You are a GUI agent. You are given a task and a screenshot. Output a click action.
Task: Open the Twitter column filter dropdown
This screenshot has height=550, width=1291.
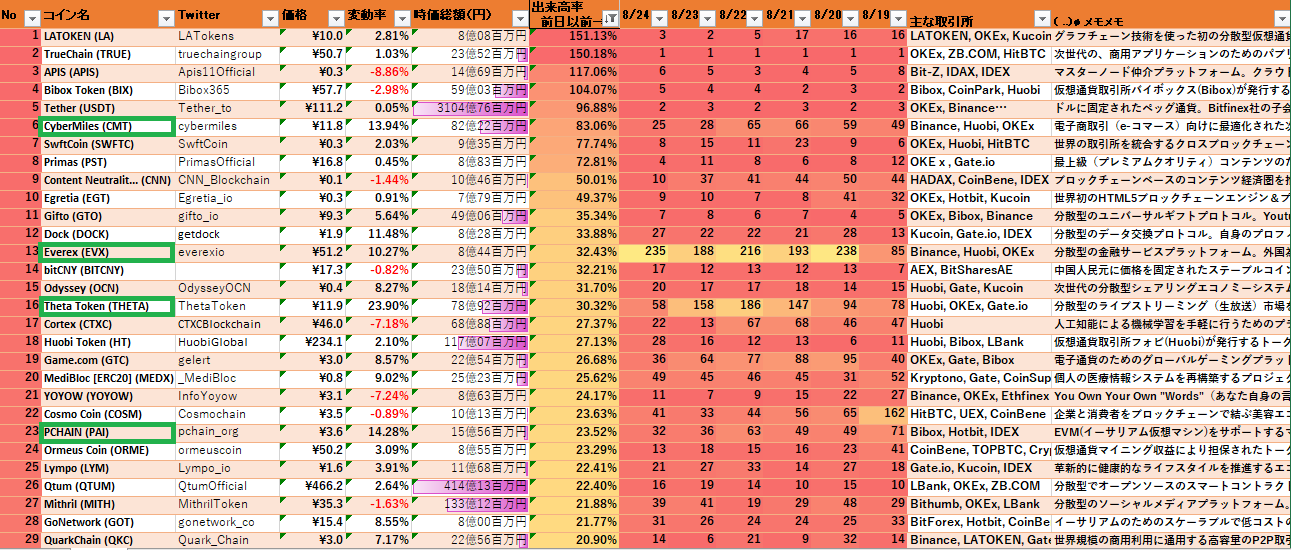point(267,18)
